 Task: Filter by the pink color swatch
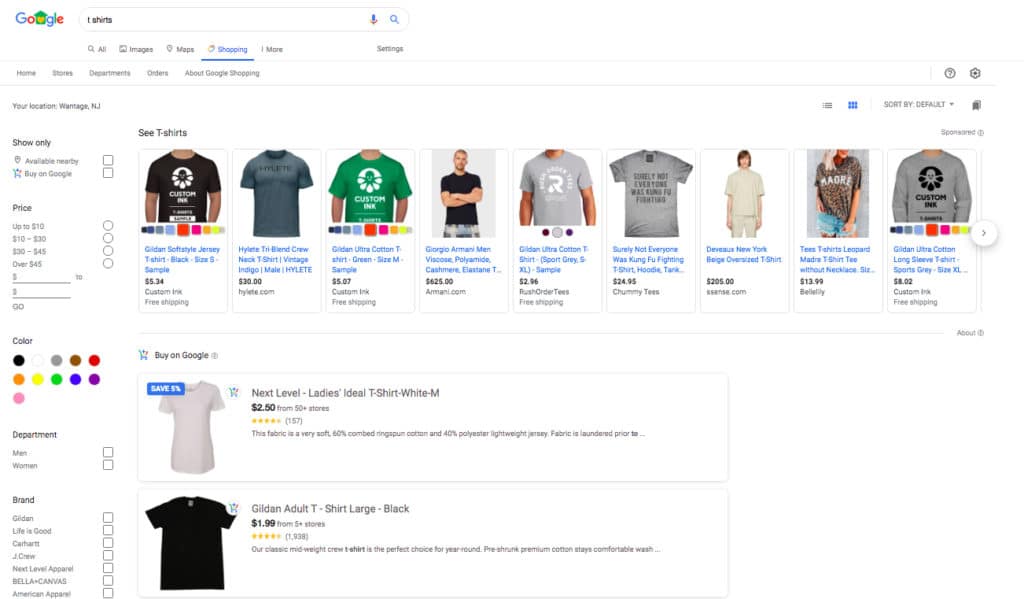coord(19,398)
